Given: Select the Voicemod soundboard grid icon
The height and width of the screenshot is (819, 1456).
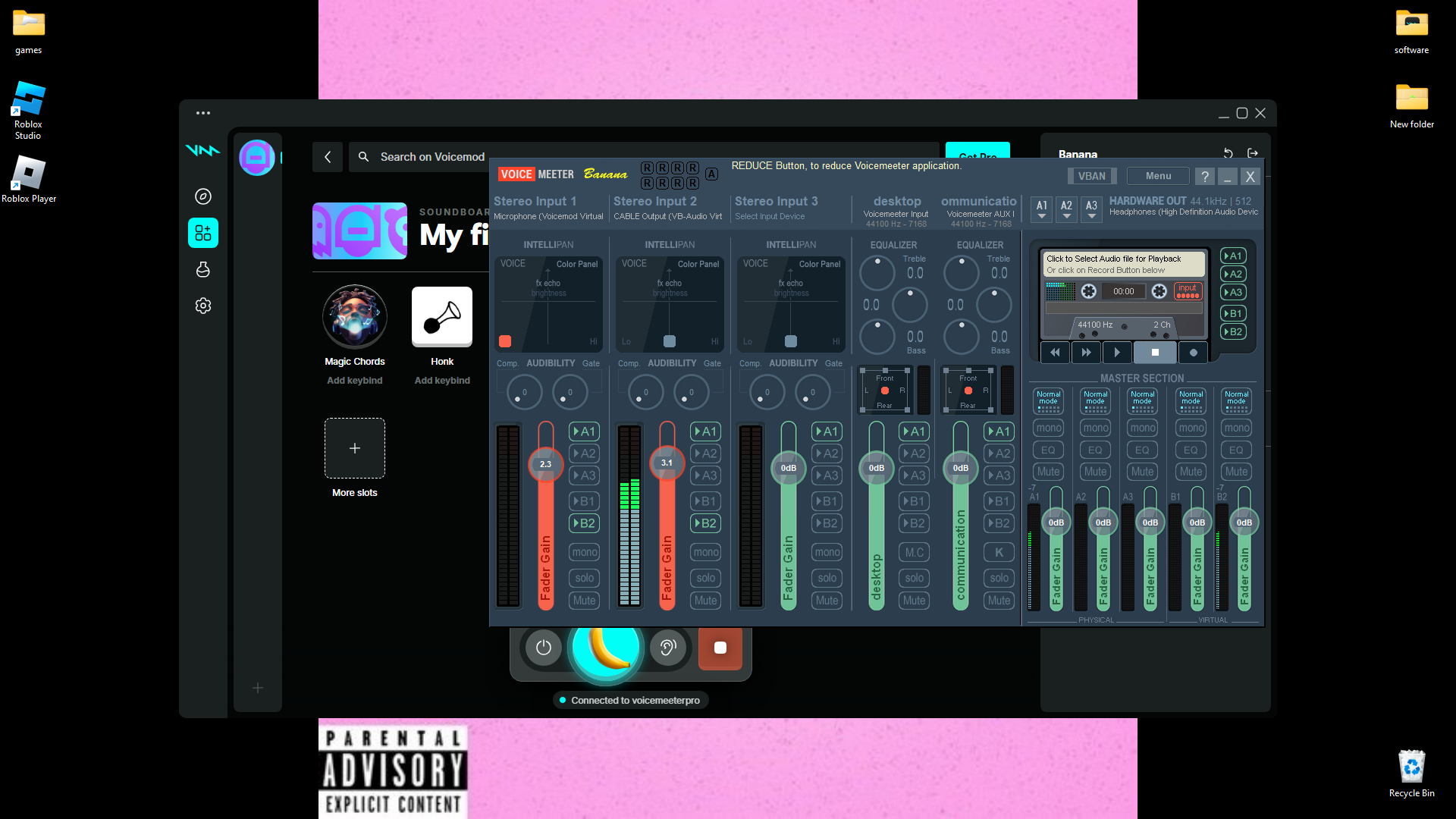Looking at the screenshot, I should [203, 233].
